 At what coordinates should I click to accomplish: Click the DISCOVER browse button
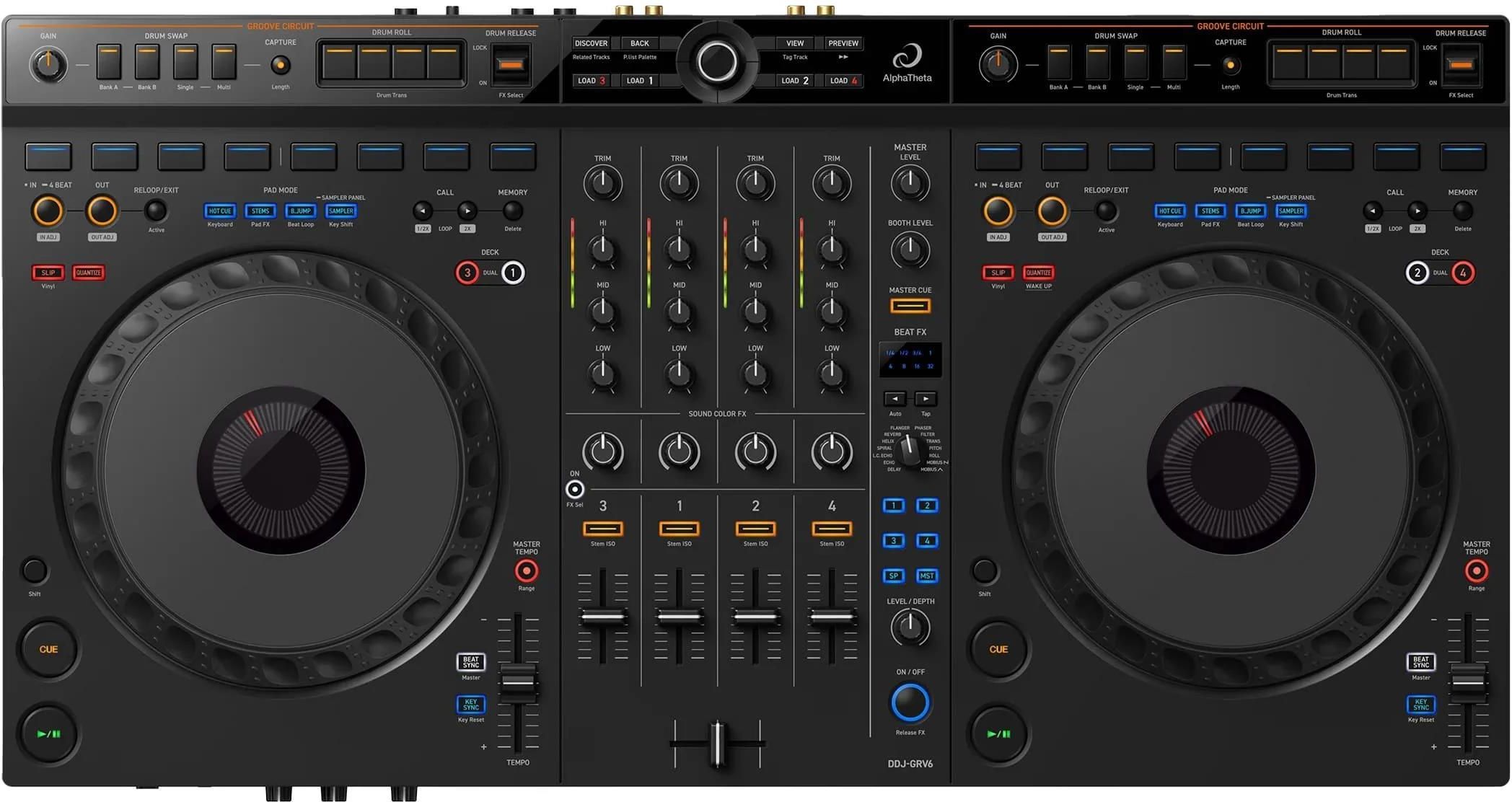[591, 43]
